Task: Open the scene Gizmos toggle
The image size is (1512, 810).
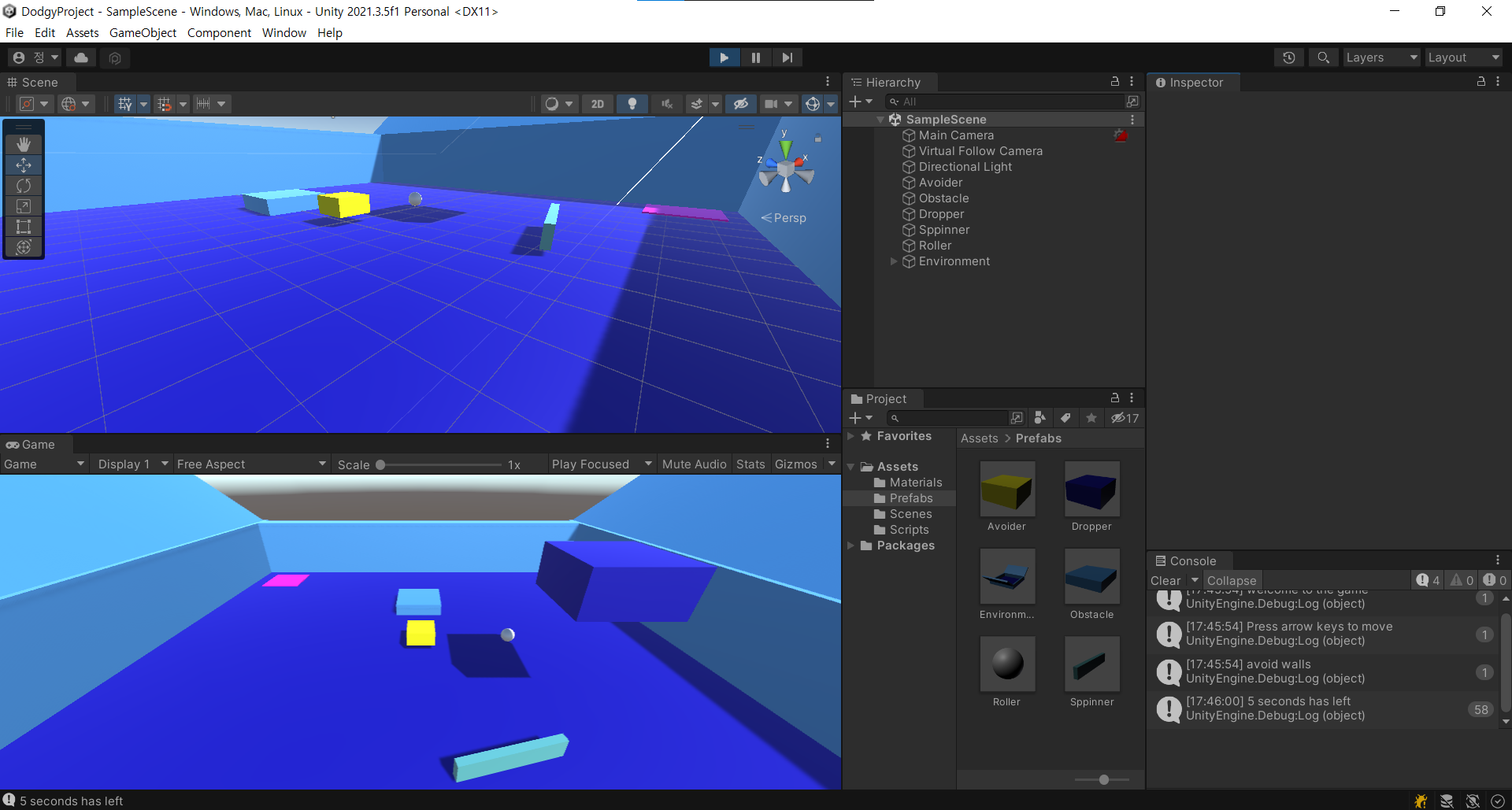Action: click(813, 104)
